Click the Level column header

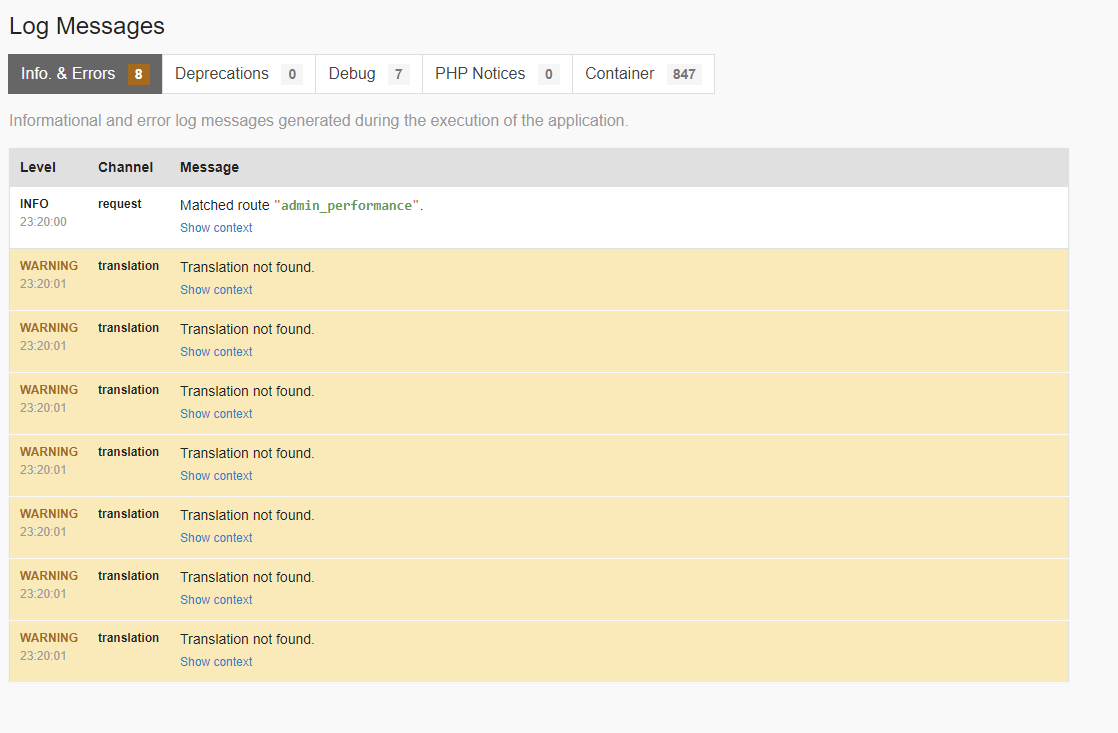click(x=38, y=167)
